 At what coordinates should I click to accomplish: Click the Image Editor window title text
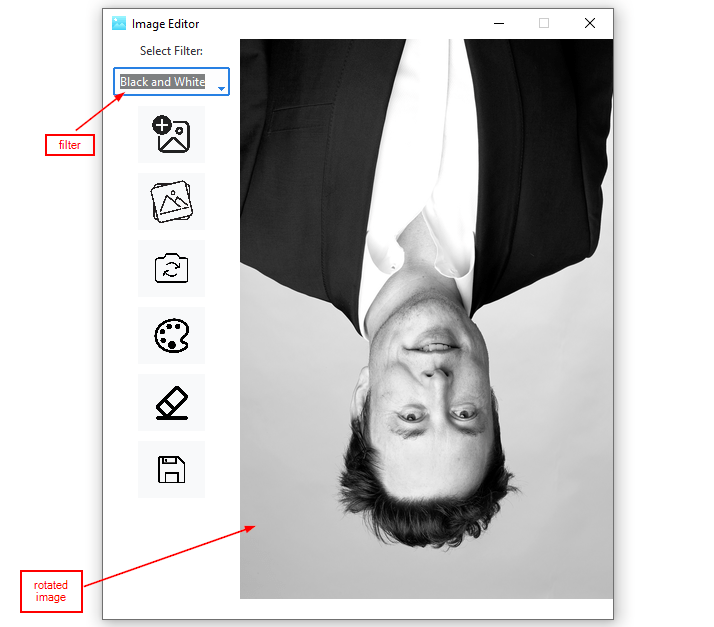pyautogui.click(x=165, y=23)
